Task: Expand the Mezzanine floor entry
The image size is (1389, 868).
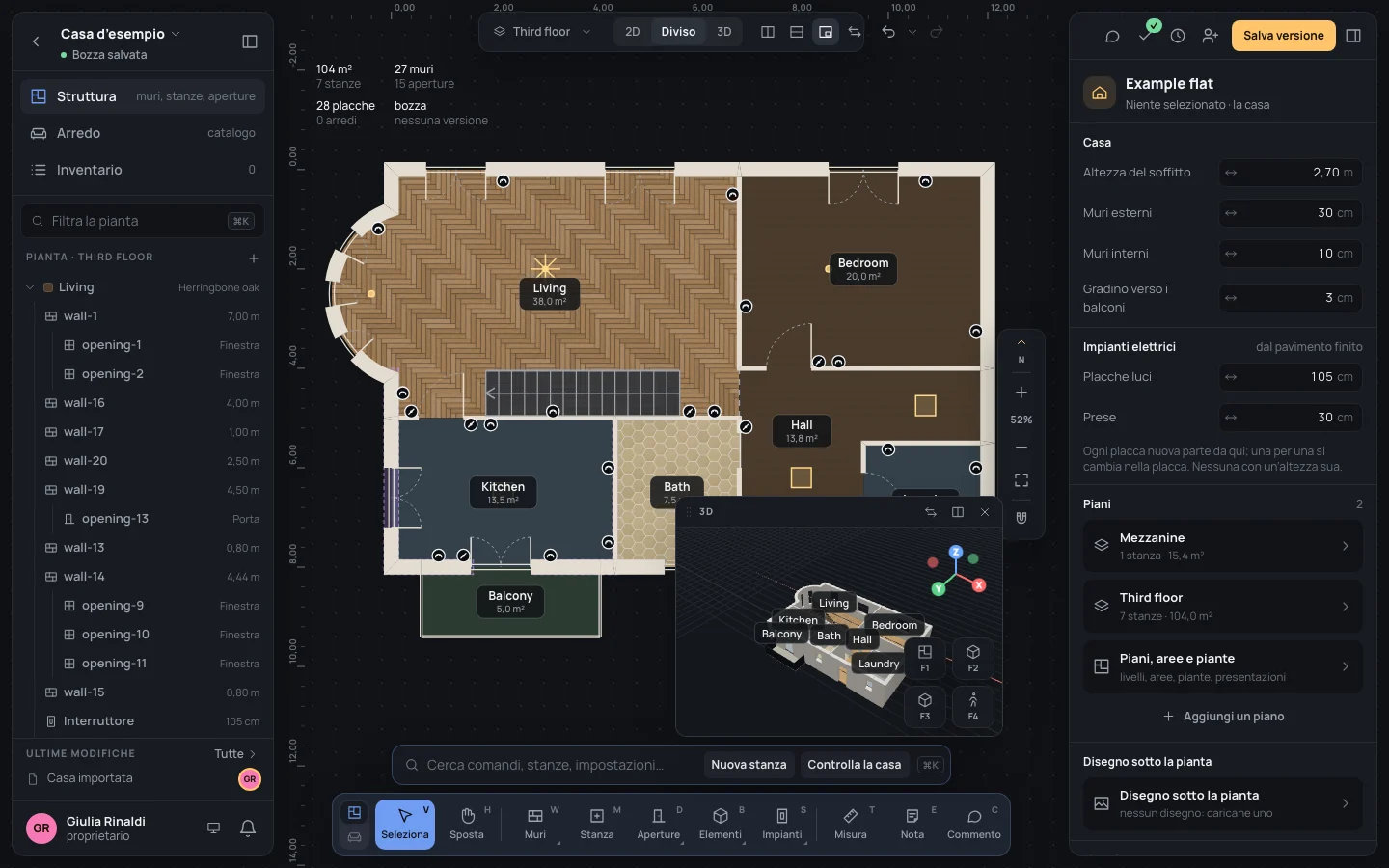Action: click(x=1223, y=546)
